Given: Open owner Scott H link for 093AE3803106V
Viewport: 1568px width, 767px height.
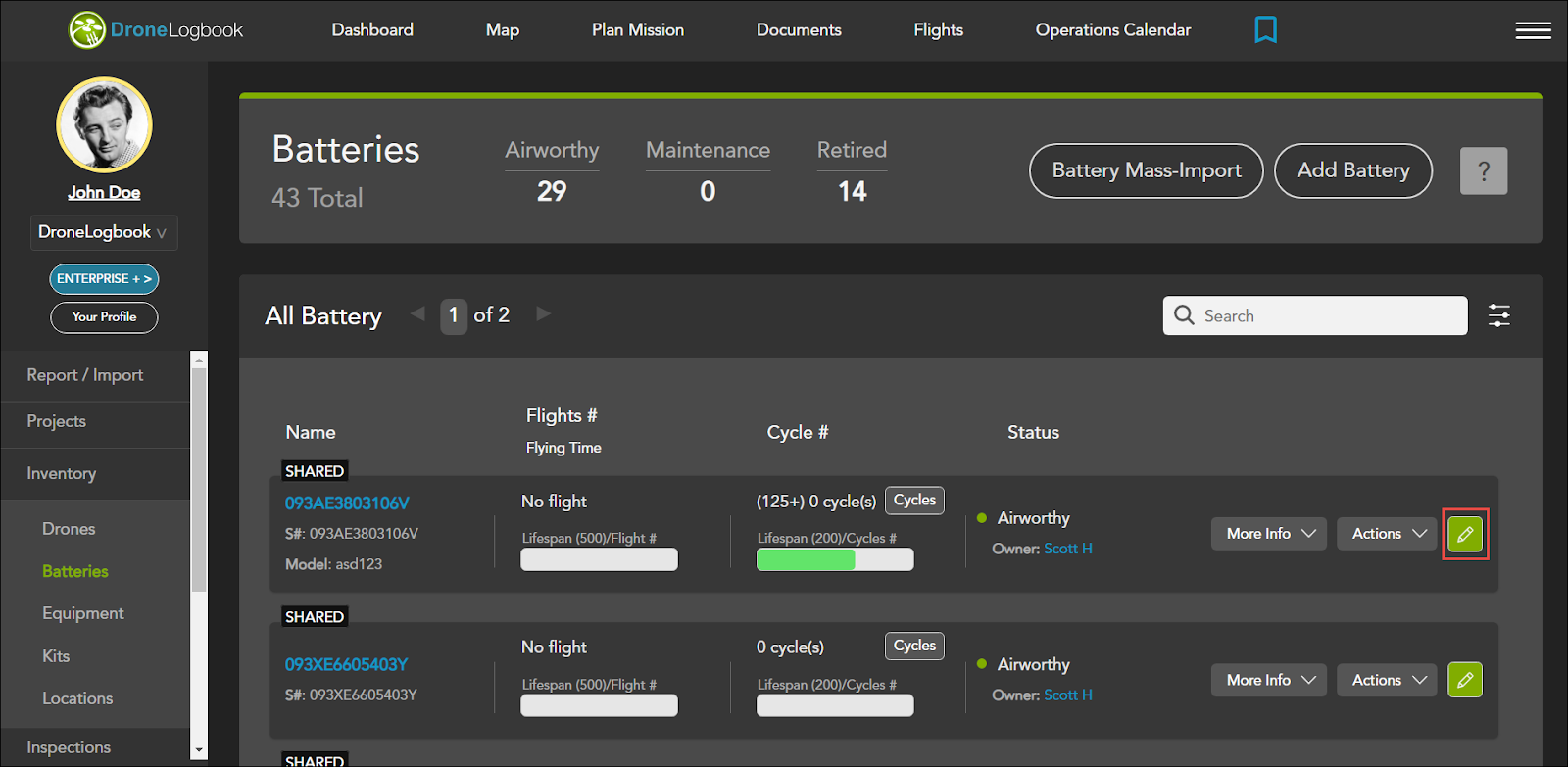Looking at the screenshot, I should [x=1068, y=549].
